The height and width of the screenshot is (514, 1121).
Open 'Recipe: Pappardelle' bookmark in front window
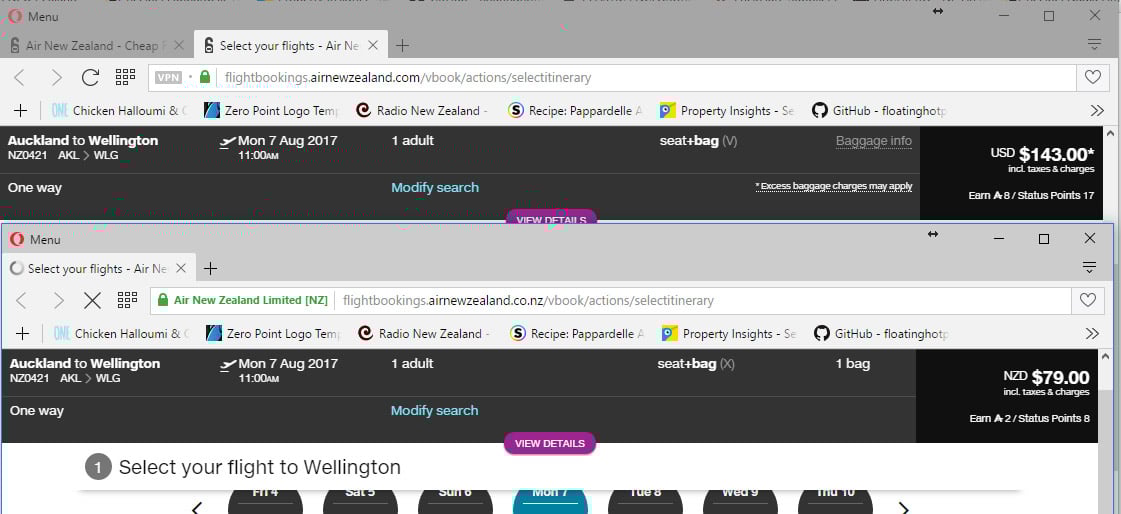[x=578, y=334]
